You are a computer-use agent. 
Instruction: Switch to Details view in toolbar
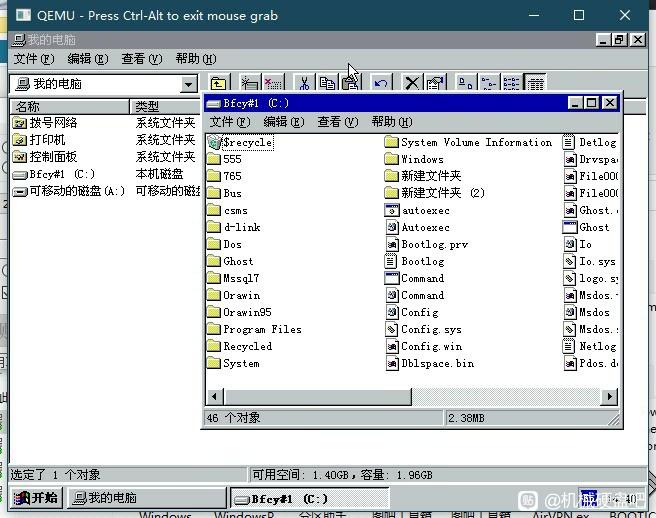point(535,83)
